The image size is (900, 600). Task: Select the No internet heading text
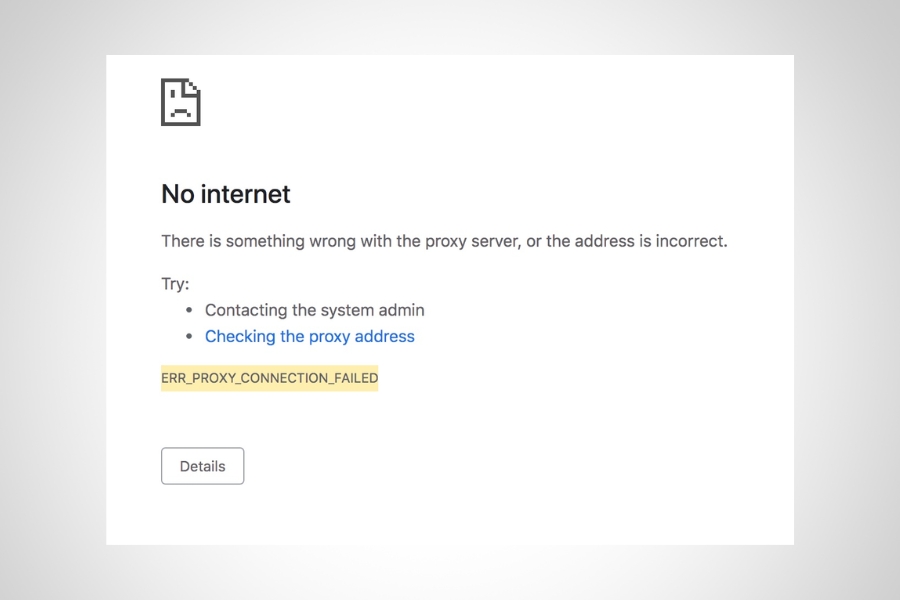[x=224, y=194]
